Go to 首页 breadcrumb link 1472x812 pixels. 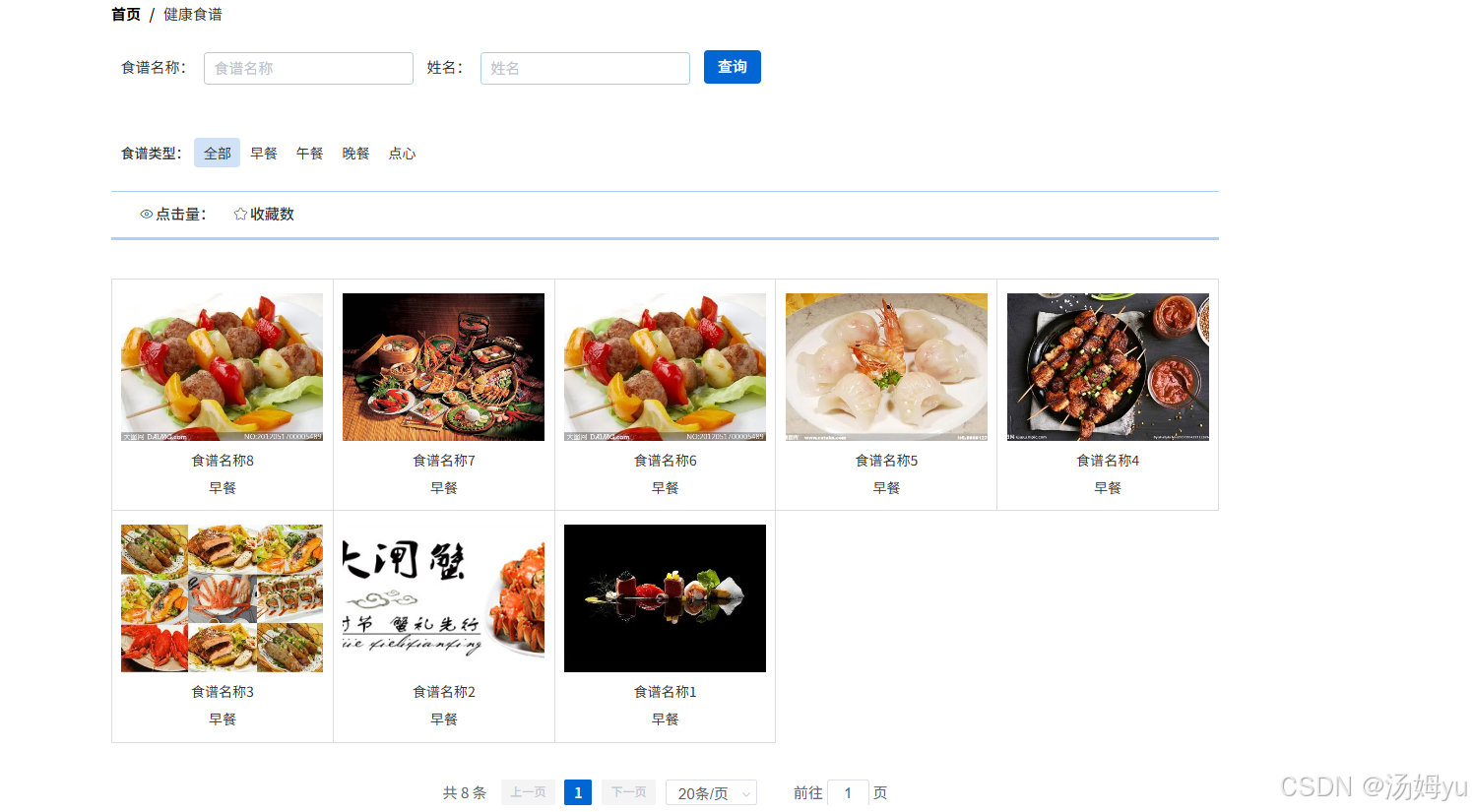tap(126, 14)
